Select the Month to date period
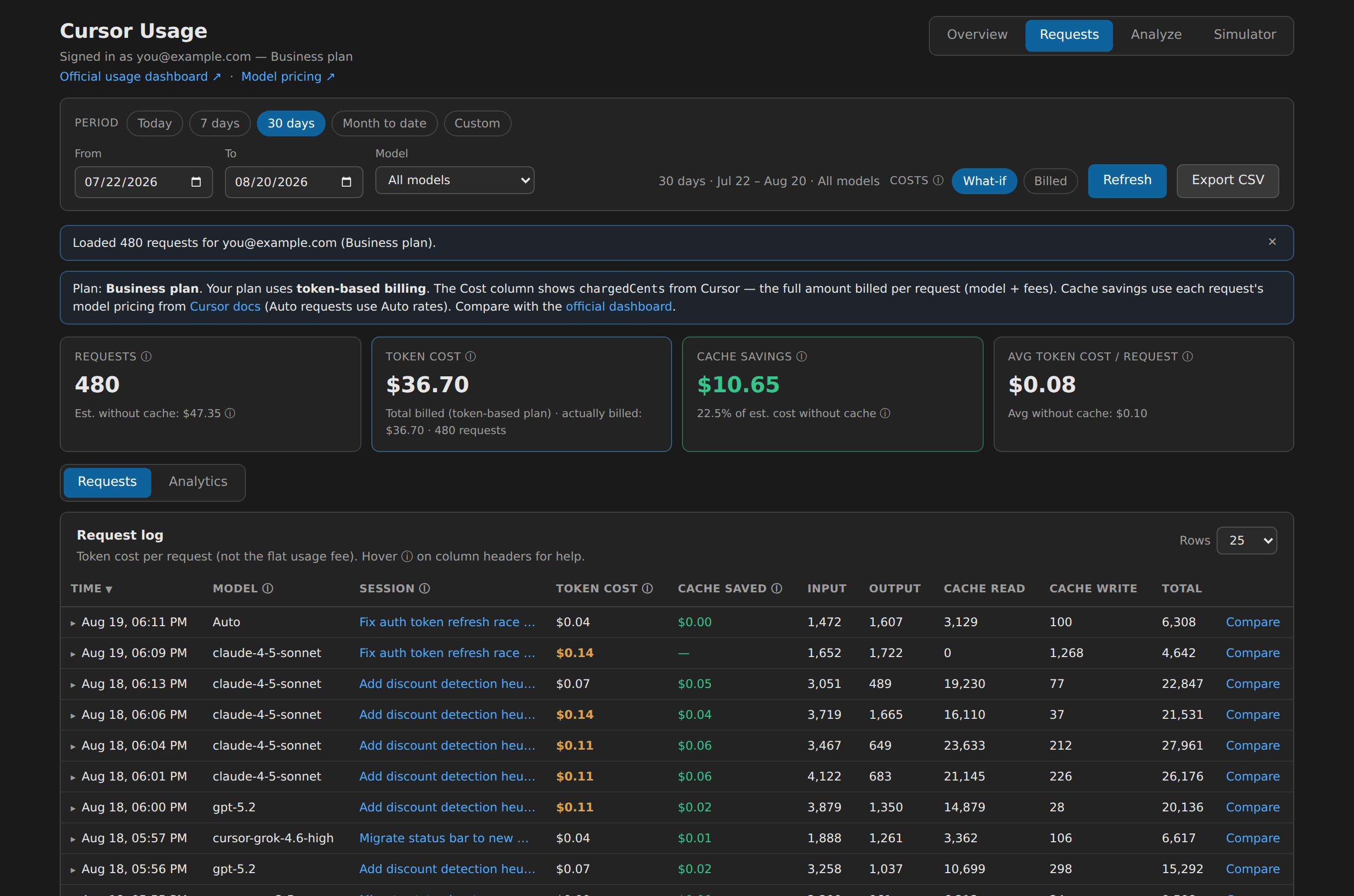Viewport: 1354px width, 896px height. pos(384,123)
